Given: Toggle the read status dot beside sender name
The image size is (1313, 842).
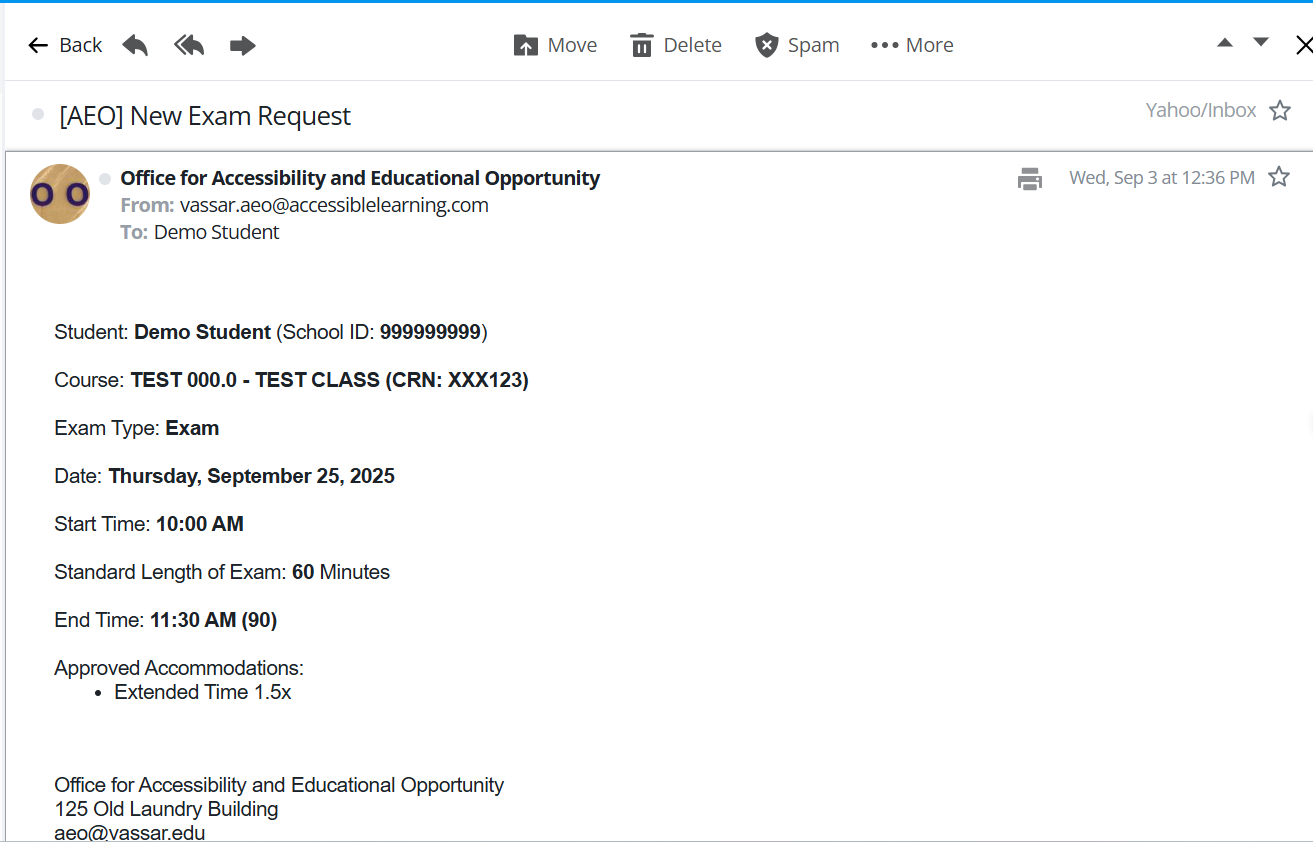Looking at the screenshot, I should [105, 179].
